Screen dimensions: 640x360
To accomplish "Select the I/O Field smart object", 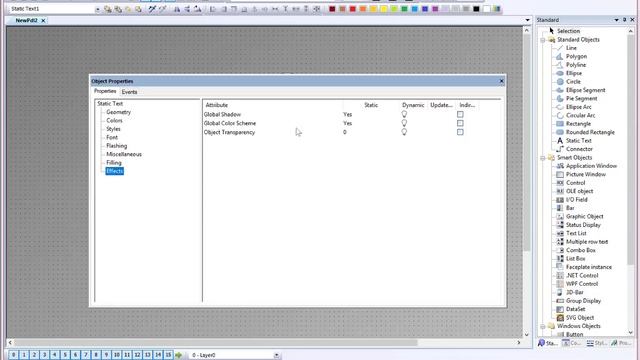I will (576, 200).
